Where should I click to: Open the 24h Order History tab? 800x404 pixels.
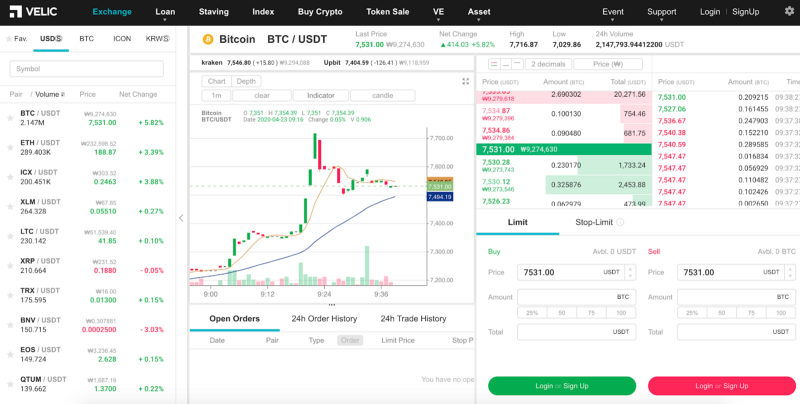pyautogui.click(x=324, y=319)
